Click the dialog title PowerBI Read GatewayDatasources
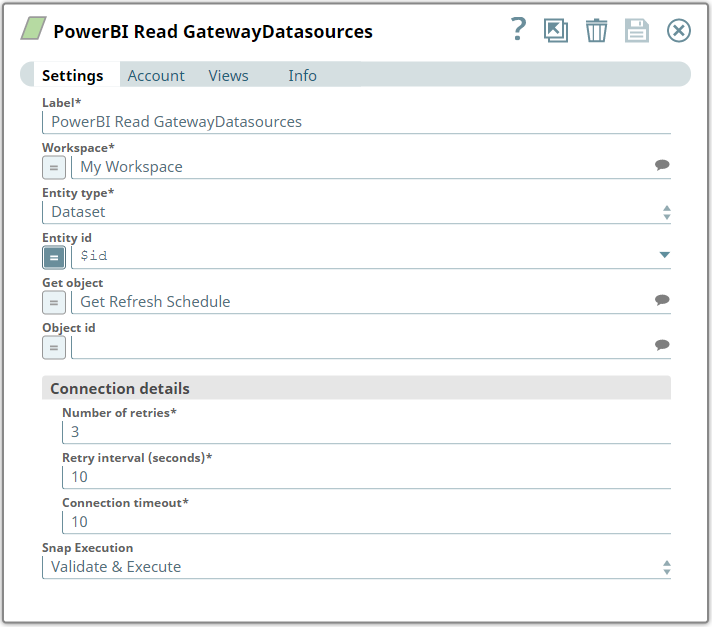The height and width of the screenshot is (627, 712). [x=213, y=32]
